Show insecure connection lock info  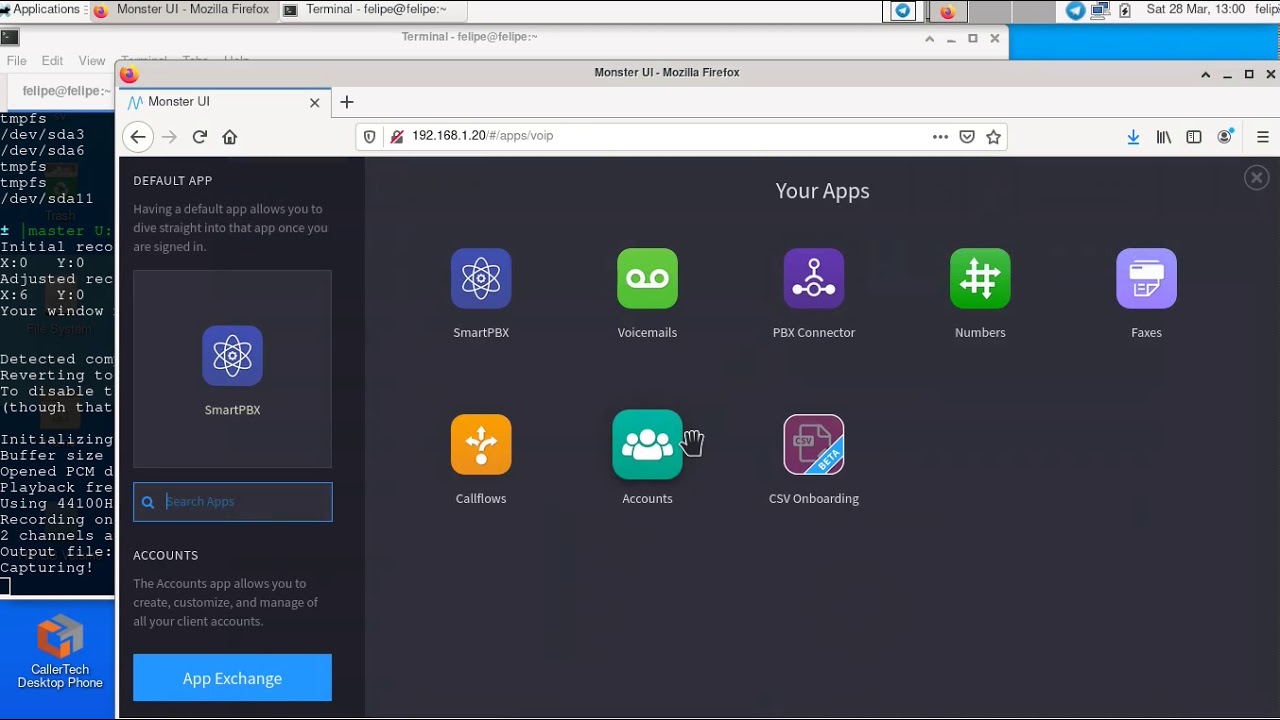tap(396, 137)
